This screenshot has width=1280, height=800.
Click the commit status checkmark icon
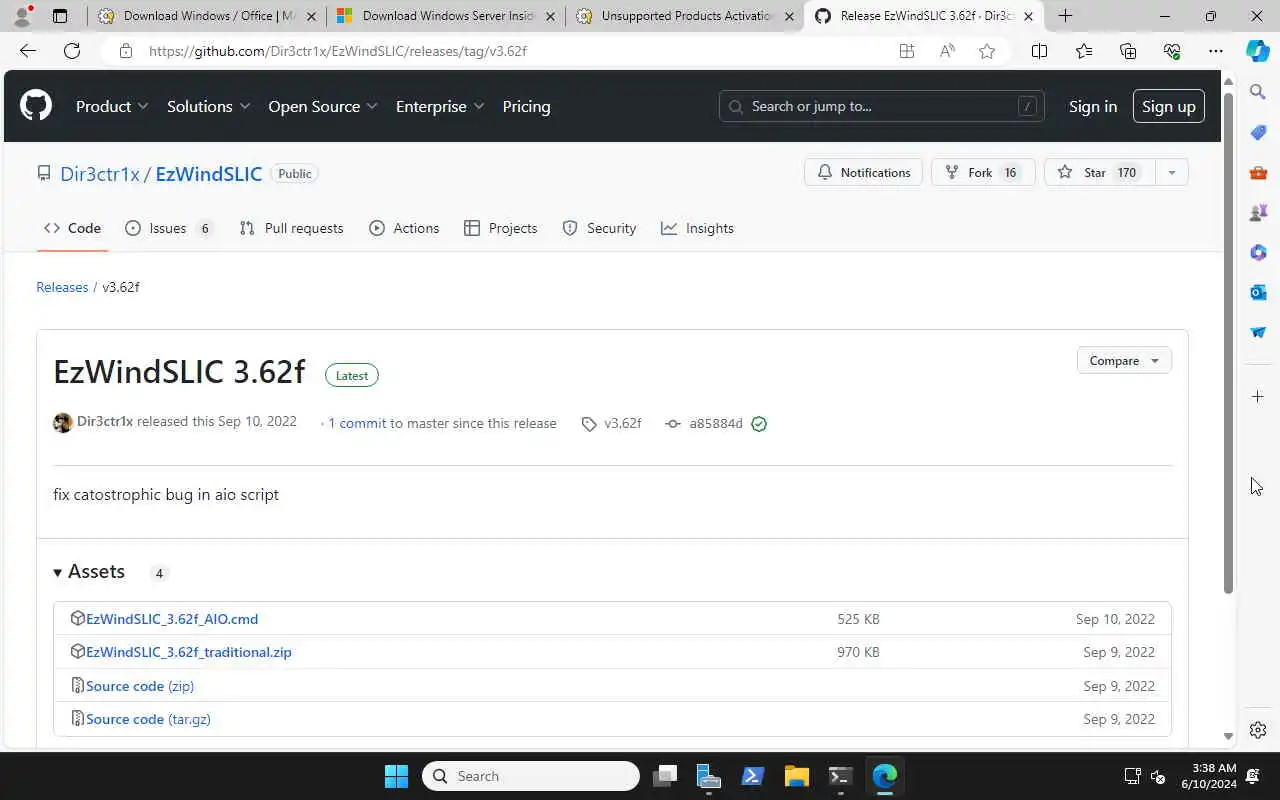click(x=759, y=424)
